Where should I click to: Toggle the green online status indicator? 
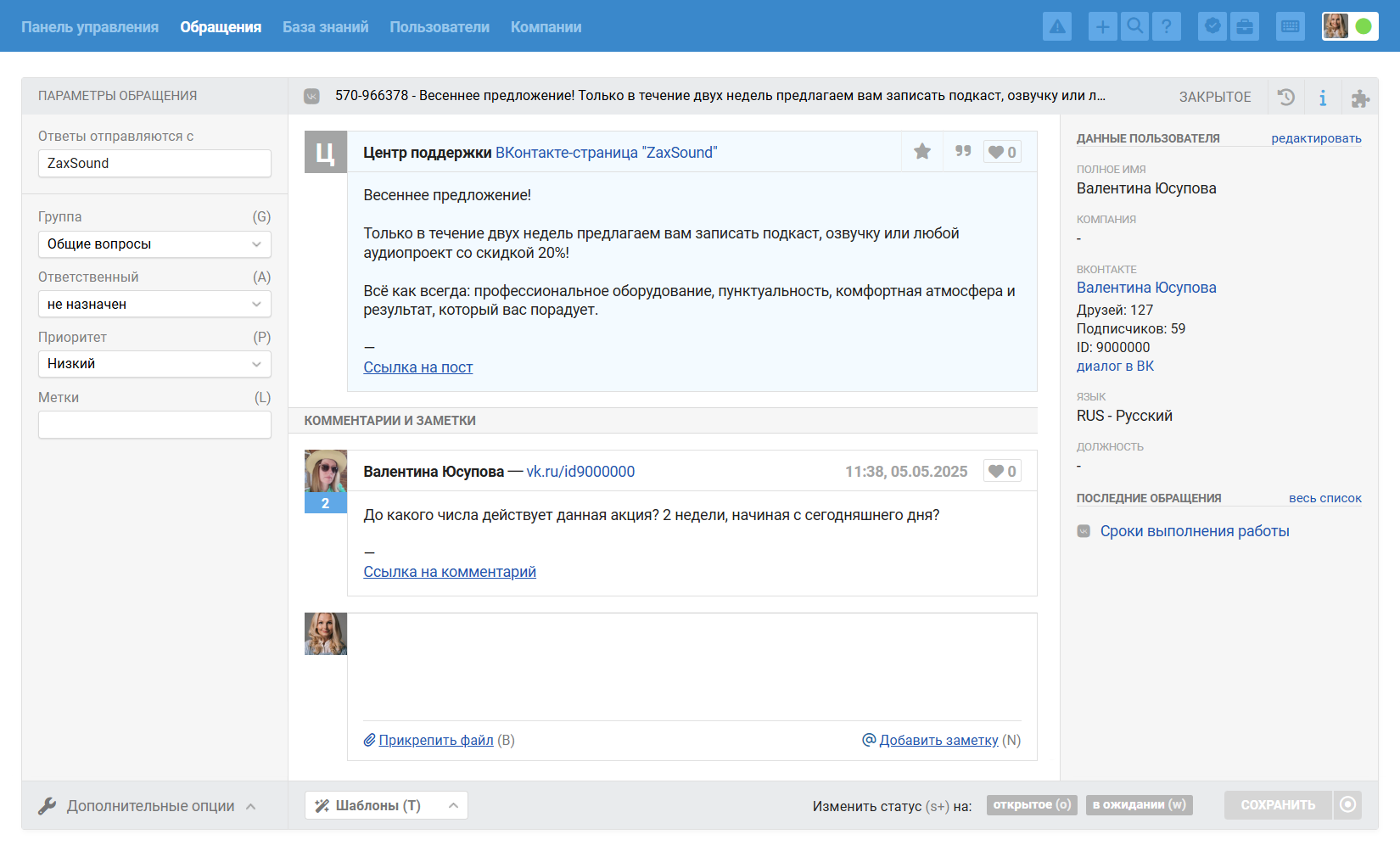point(1364,26)
